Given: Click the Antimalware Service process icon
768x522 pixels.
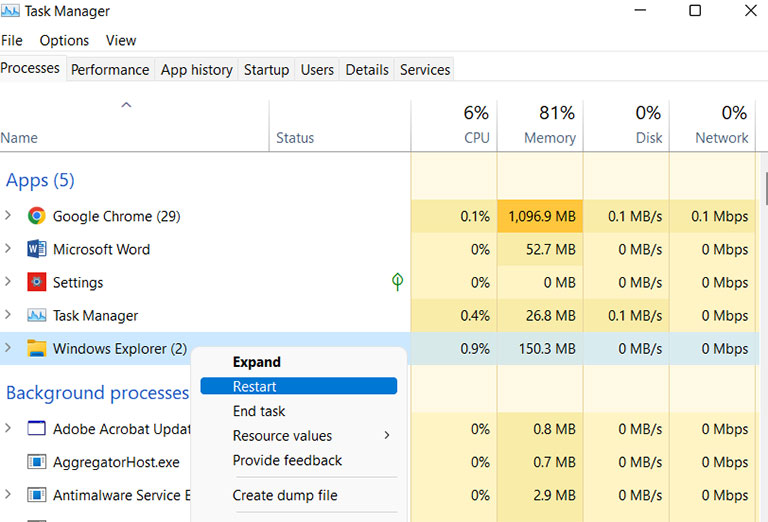Looking at the screenshot, I should 37,495.
